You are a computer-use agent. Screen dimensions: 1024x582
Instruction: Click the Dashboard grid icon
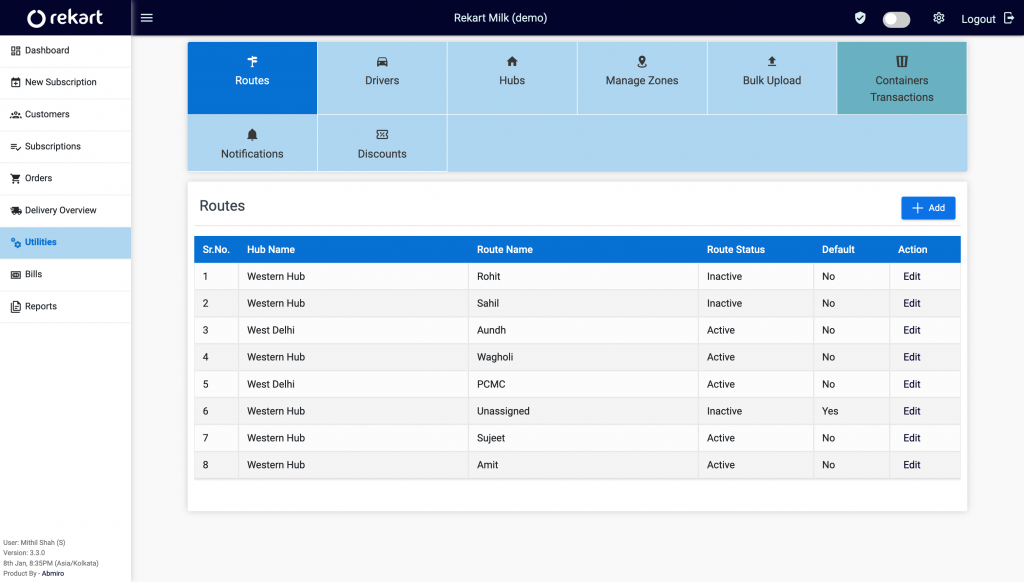[16, 51]
